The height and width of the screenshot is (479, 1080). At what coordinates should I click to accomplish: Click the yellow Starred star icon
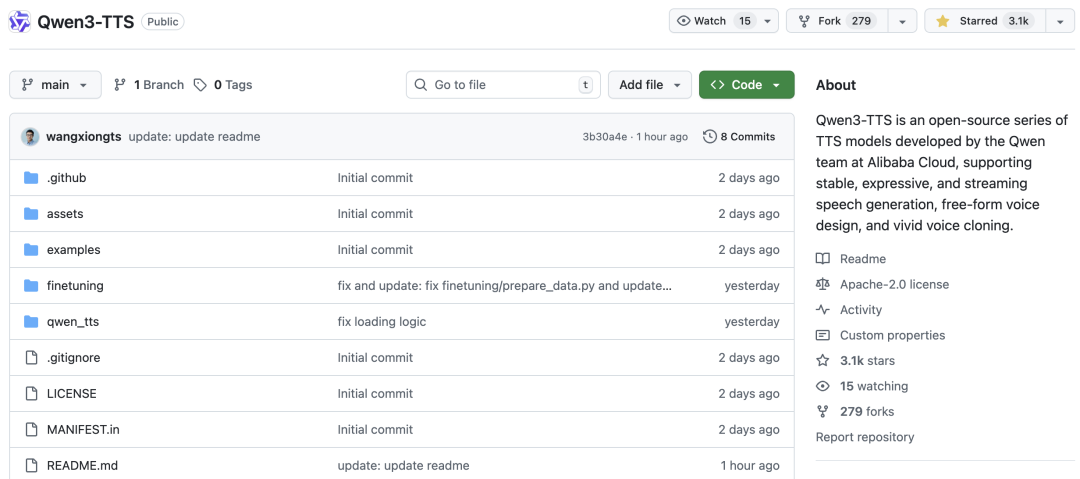[942, 21]
